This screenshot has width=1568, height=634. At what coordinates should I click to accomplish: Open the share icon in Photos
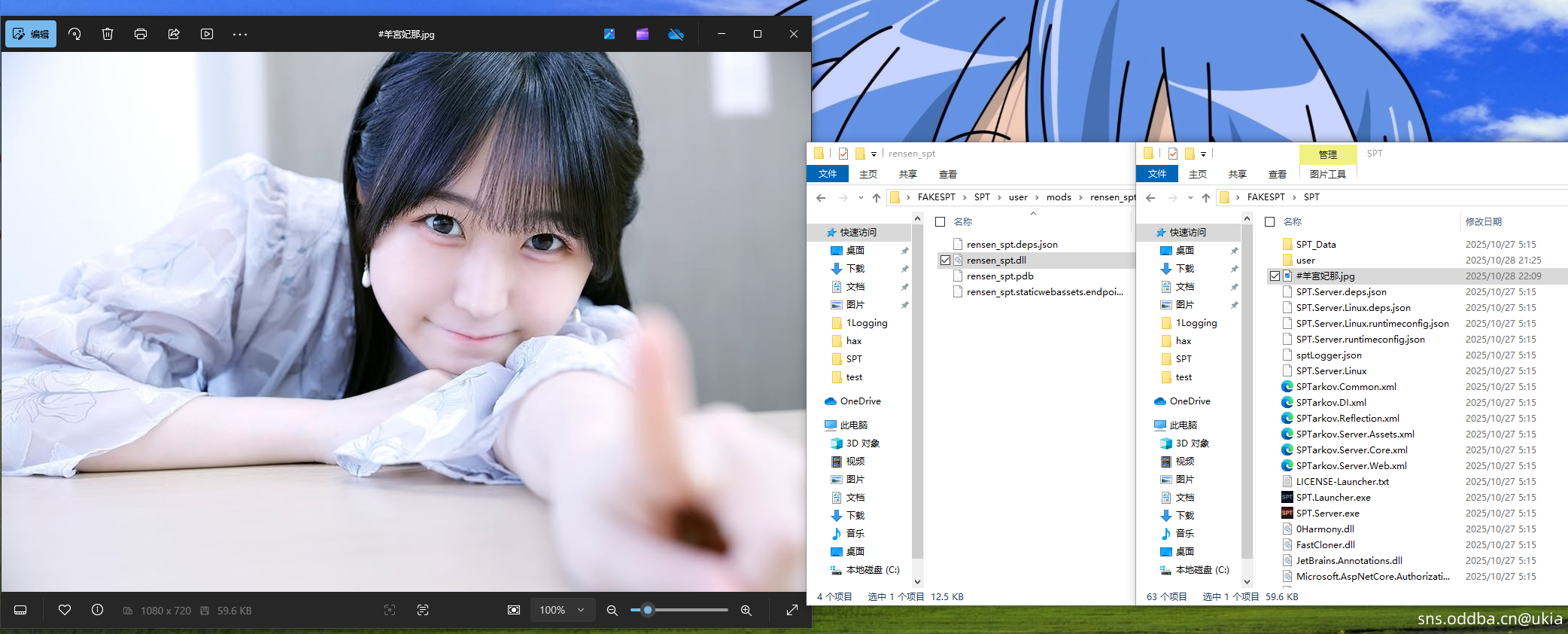point(174,34)
